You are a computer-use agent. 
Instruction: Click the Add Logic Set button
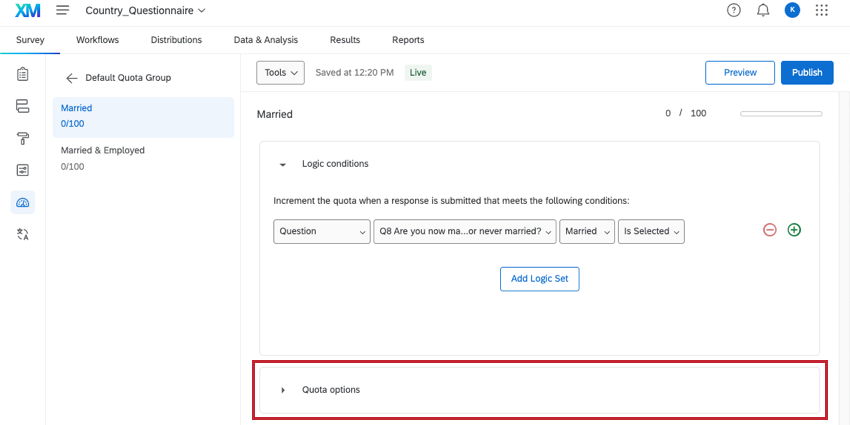click(539, 279)
